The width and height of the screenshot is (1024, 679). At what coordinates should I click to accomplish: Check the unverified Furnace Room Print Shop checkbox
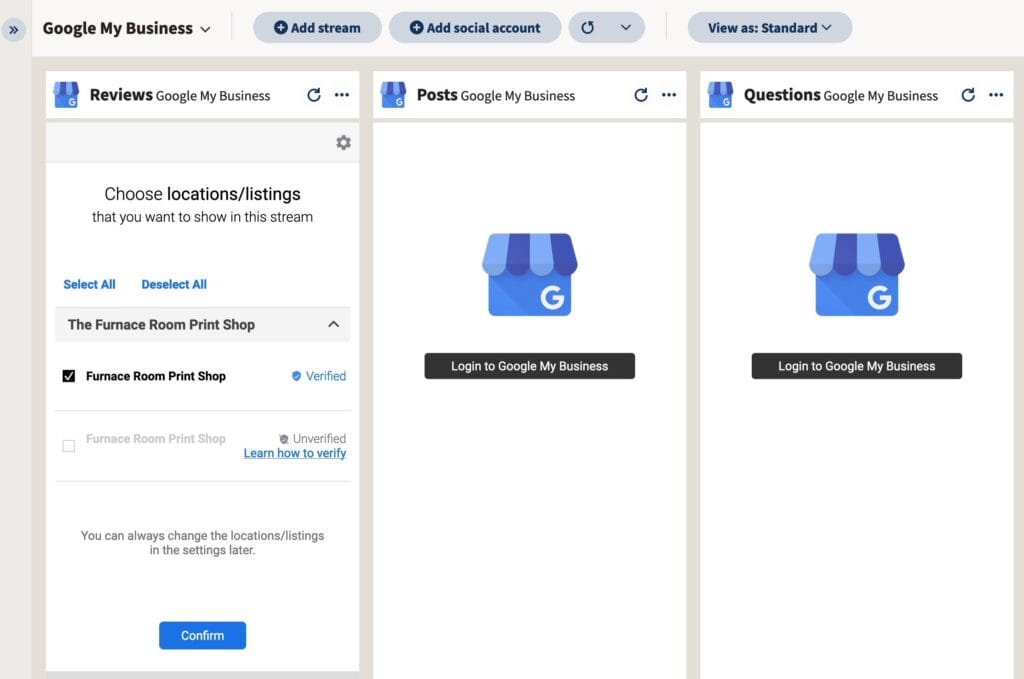69,446
